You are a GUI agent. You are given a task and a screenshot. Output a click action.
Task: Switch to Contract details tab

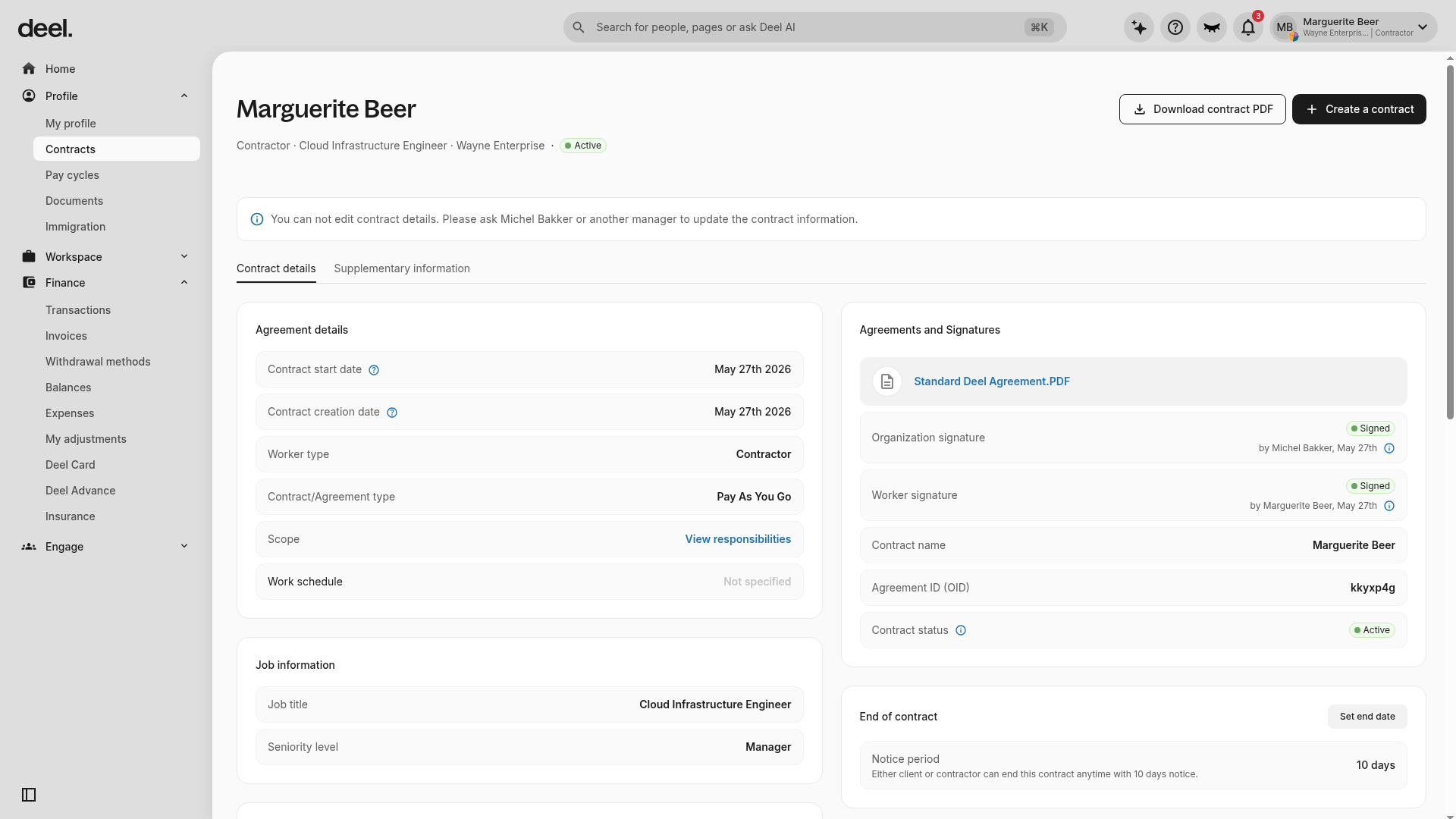[x=276, y=268]
